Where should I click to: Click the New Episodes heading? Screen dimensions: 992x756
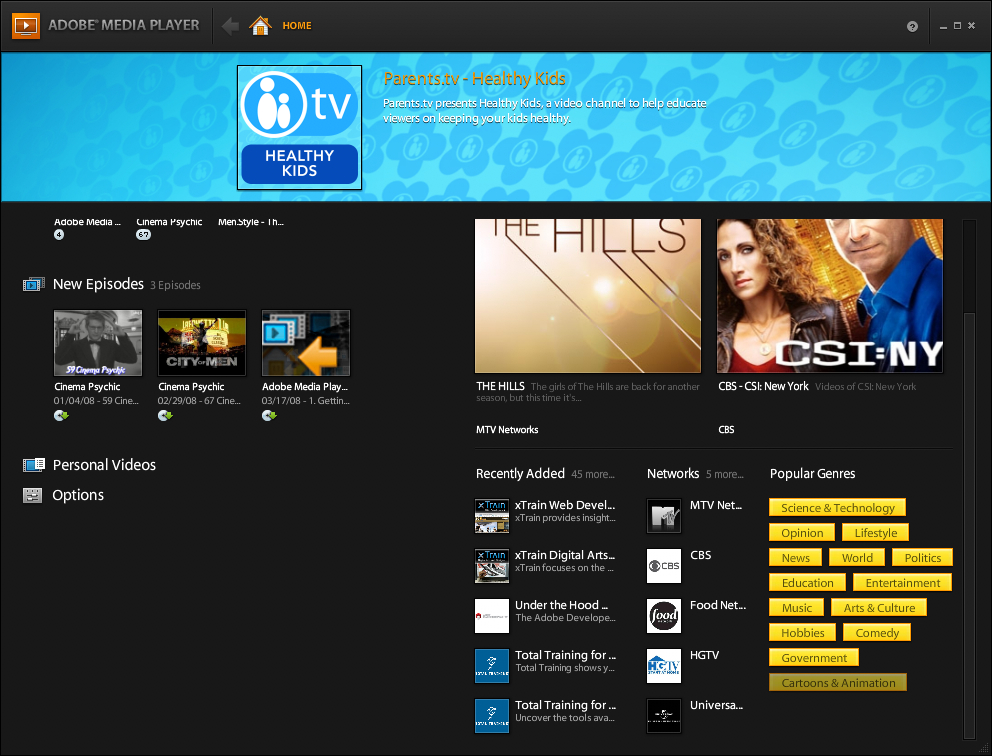click(99, 284)
